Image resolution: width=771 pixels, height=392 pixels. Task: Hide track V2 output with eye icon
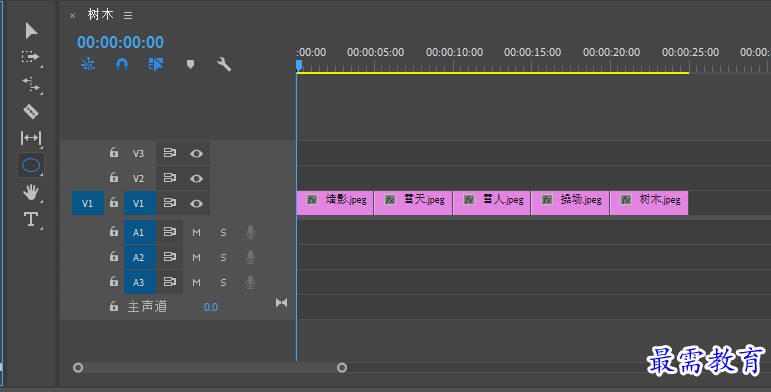(196, 178)
